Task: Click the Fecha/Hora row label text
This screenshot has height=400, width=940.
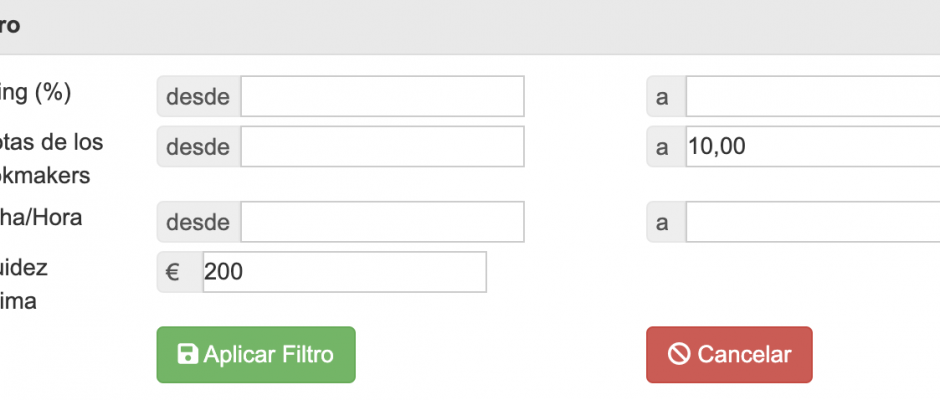Action: tap(41, 218)
